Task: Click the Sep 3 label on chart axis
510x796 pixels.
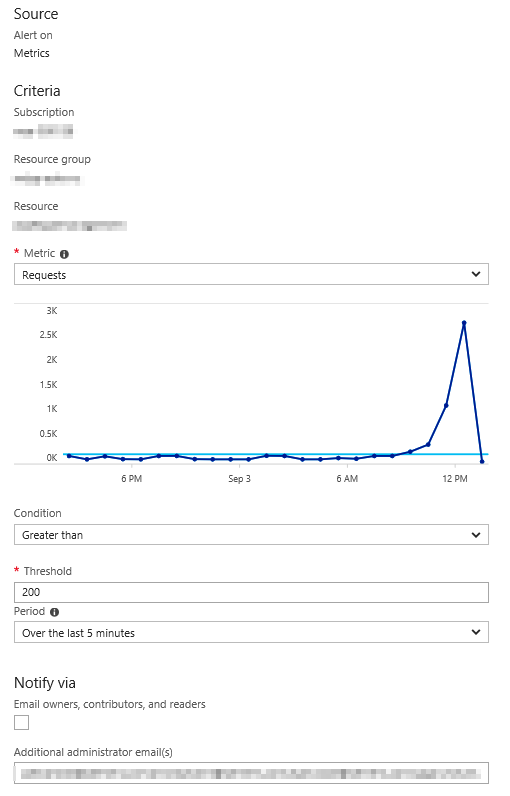Action: point(240,479)
